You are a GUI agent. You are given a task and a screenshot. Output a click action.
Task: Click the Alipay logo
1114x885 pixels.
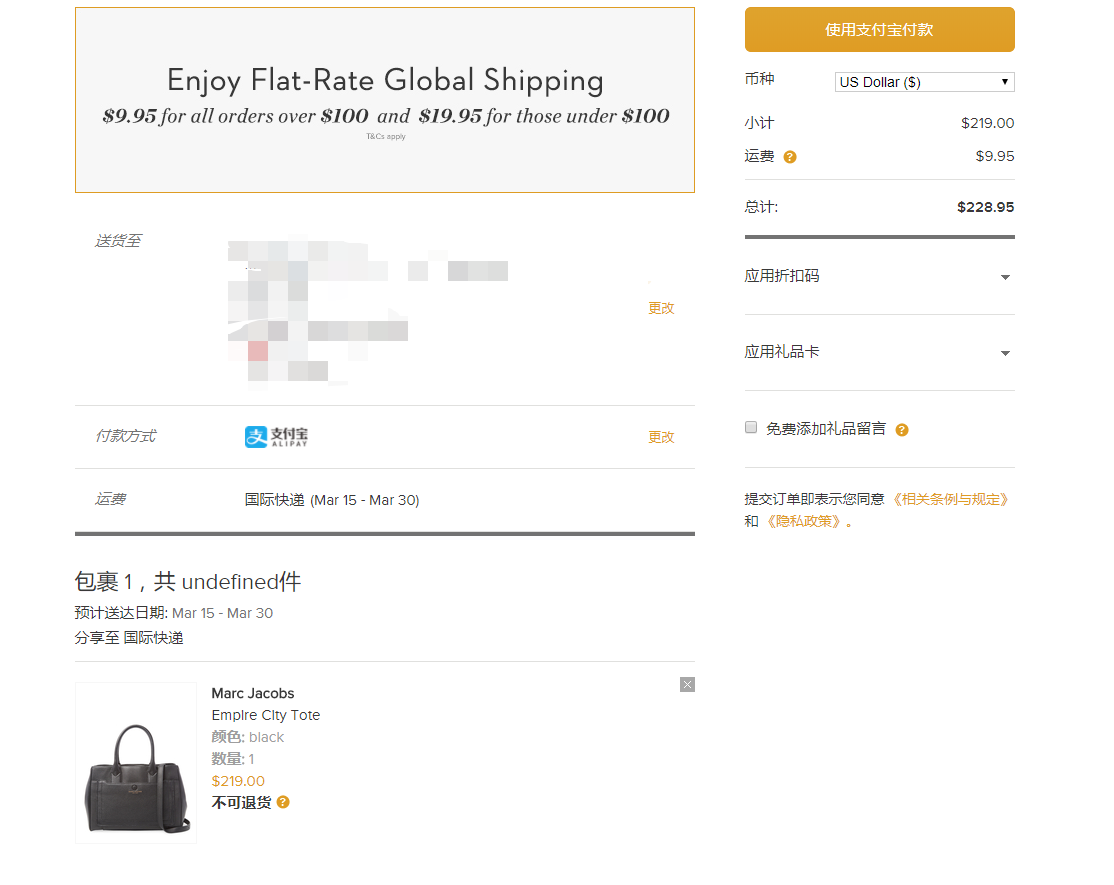[276, 437]
